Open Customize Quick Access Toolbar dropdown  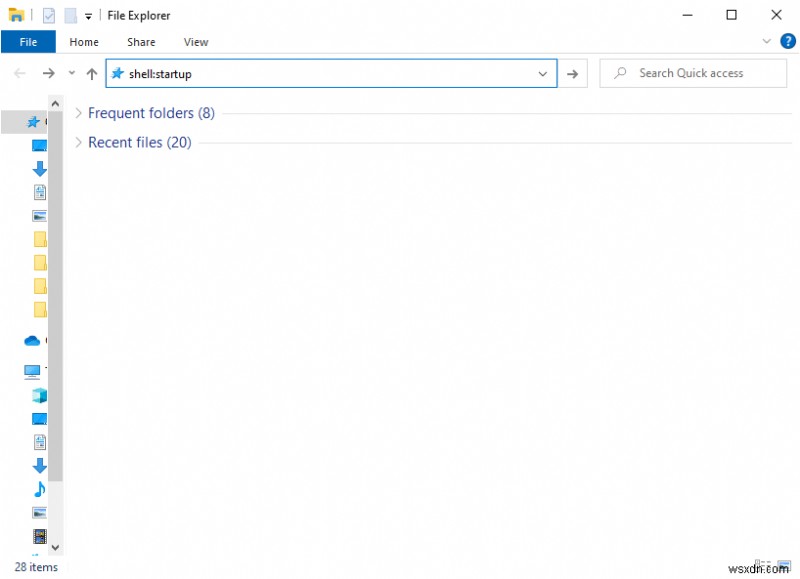point(88,16)
